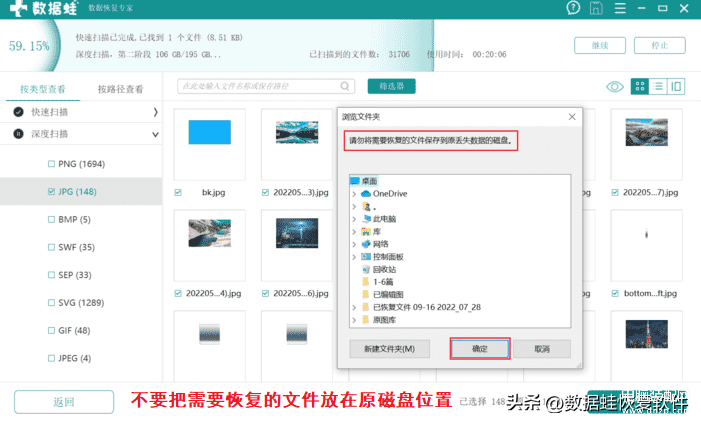Click 取消 in the folder dialog
701x424 pixels.
542,349
